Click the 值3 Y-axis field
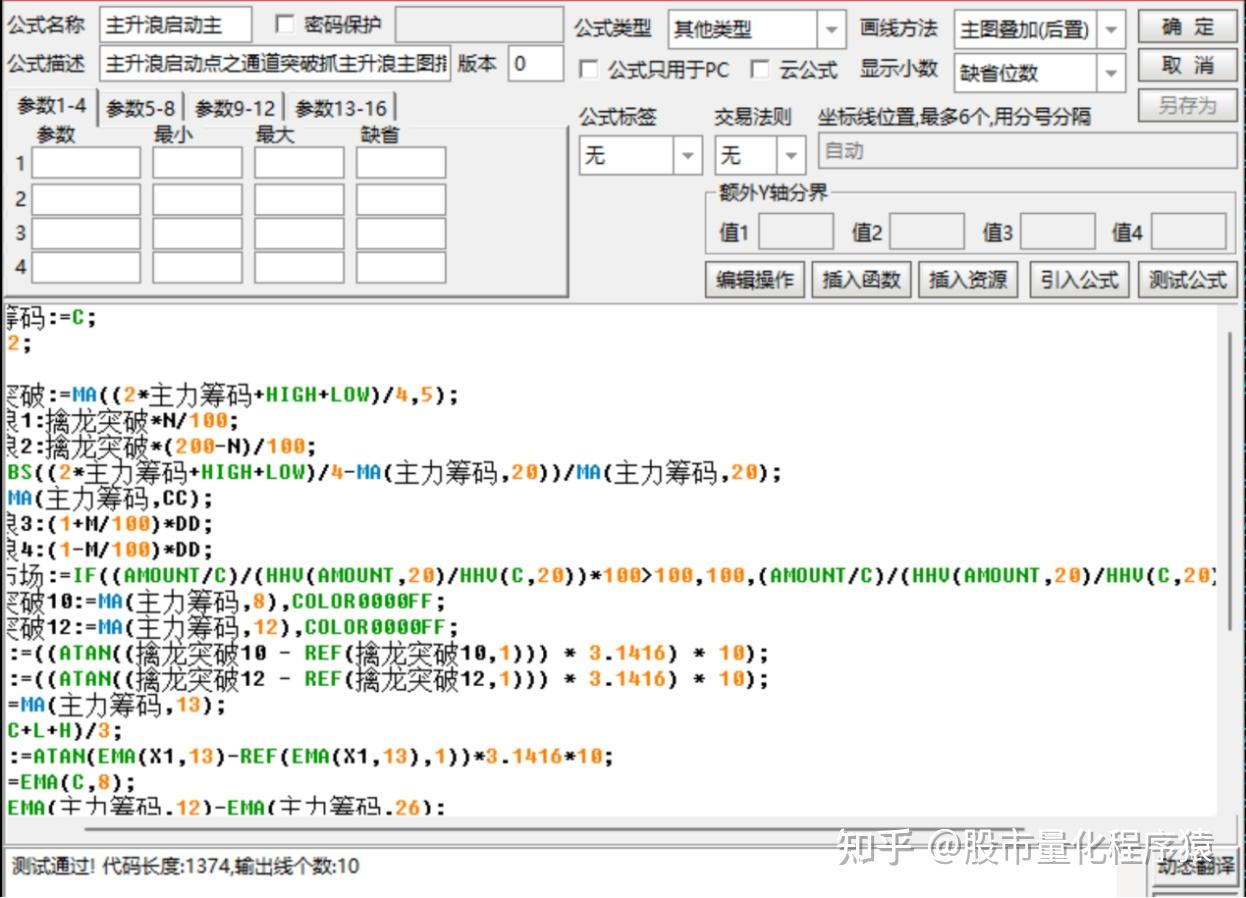The height and width of the screenshot is (898, 1246). click(1057, 232)
